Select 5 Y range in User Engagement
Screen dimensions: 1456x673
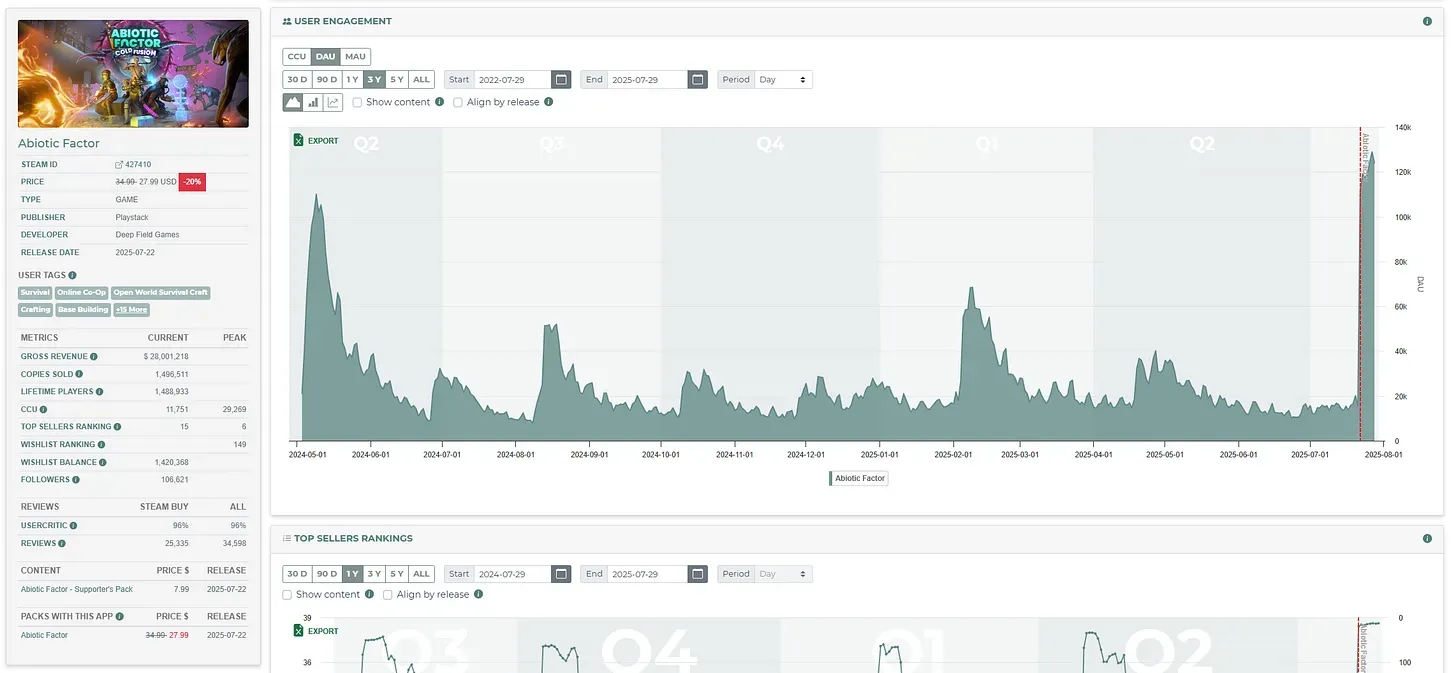pyautogui.click(x=397, y=79)
